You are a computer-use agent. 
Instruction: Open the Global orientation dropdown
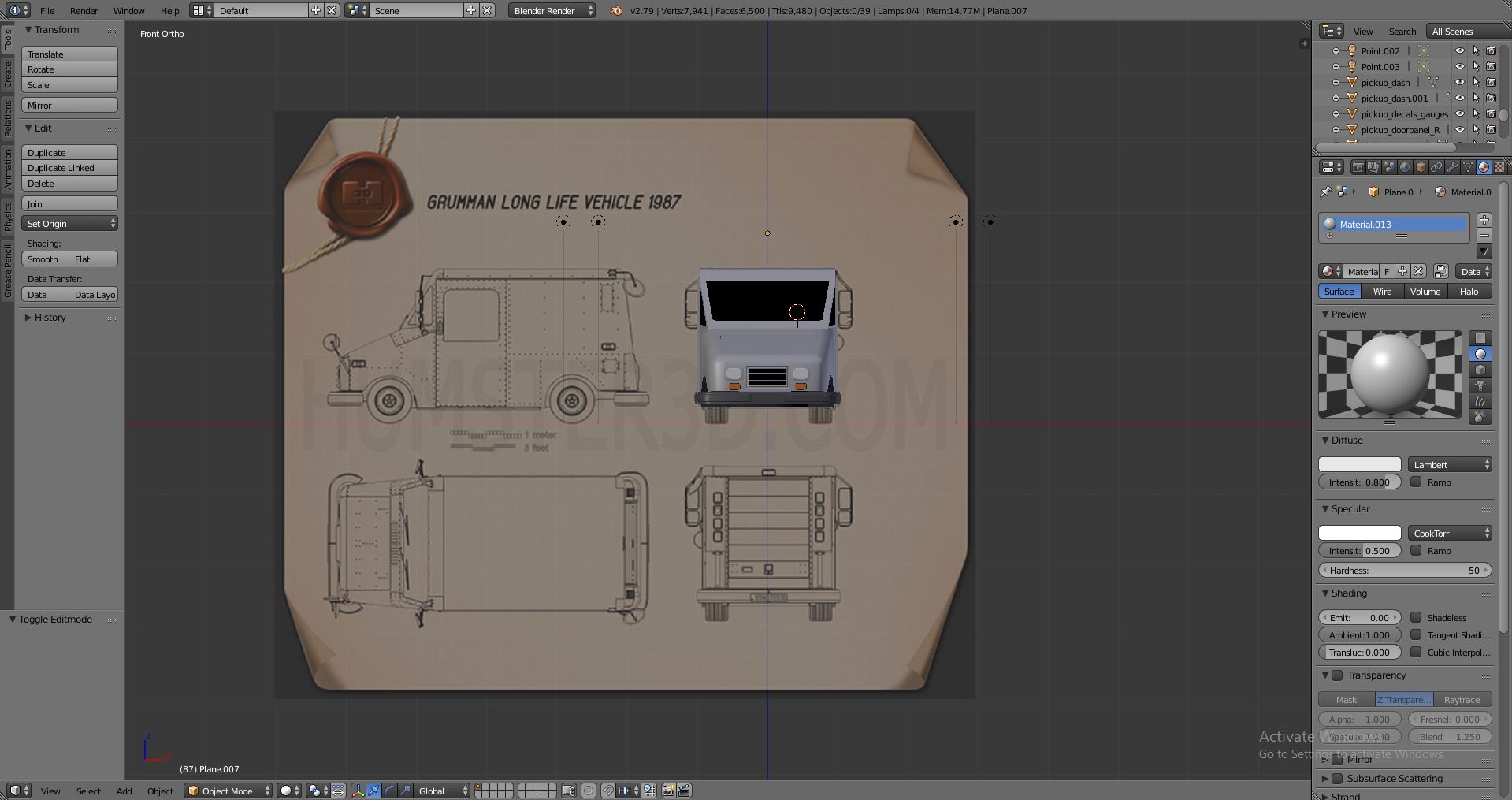point(442,791)
